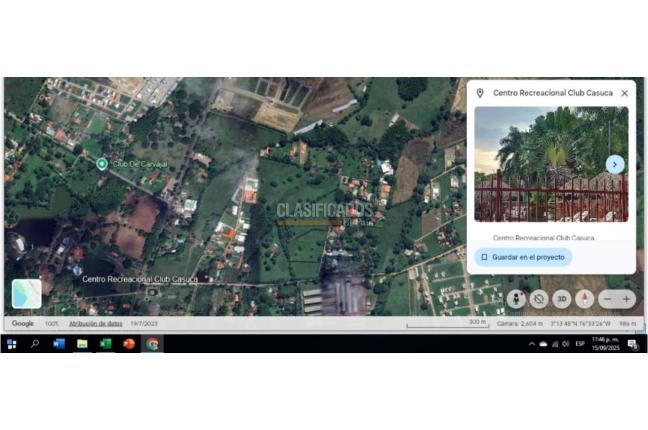This screenshot has height=430, width=648.
Task: Click the Centro Recreacional Club Casuca card title
Action: tap(553, 93)
